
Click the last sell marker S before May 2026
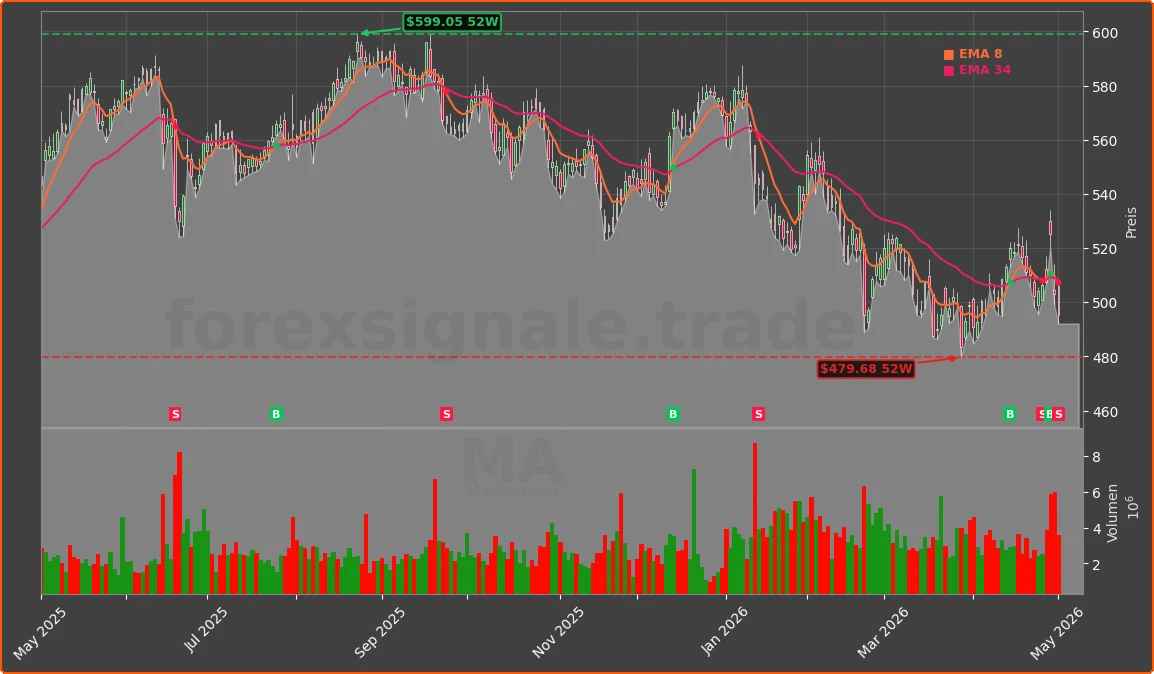pos(1058,414)
